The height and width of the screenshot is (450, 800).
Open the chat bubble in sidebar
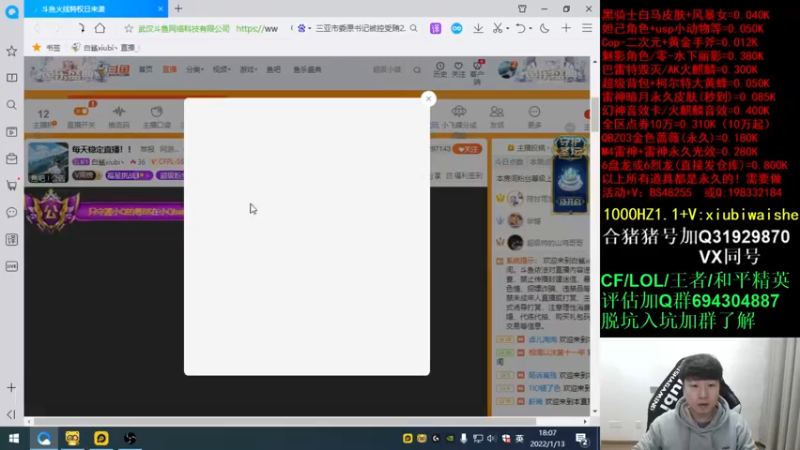click(11, 212)
